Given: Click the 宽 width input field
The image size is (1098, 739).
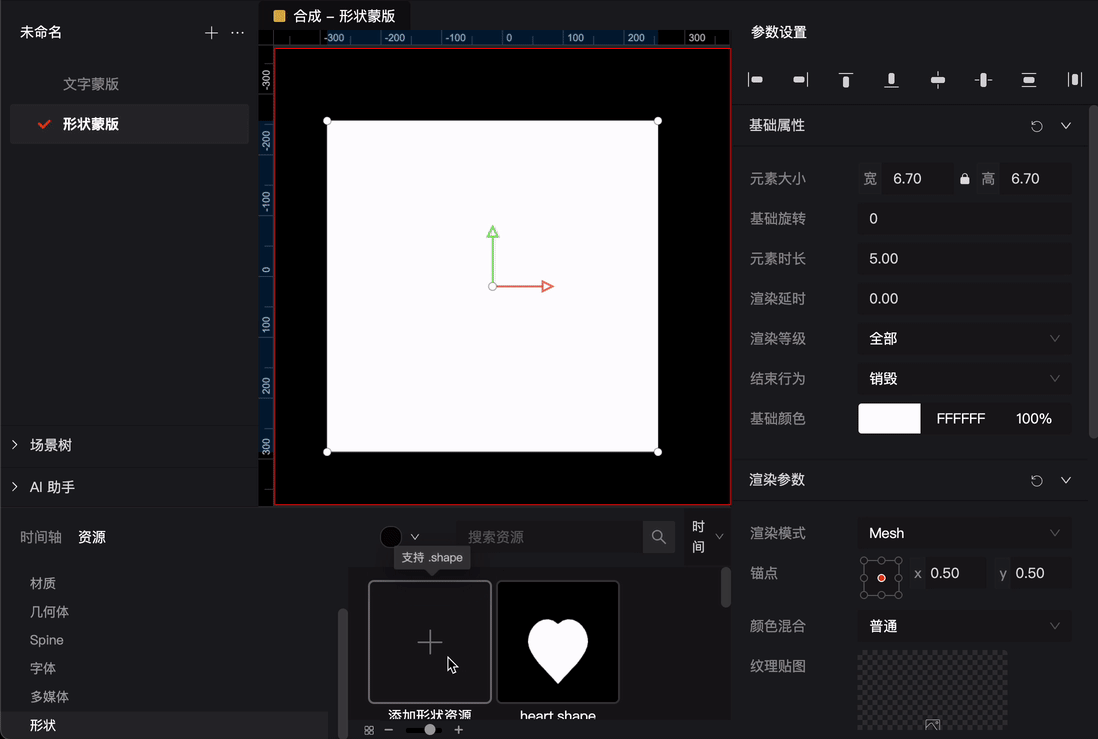Looking at the screenshot, I should [918, 179].
